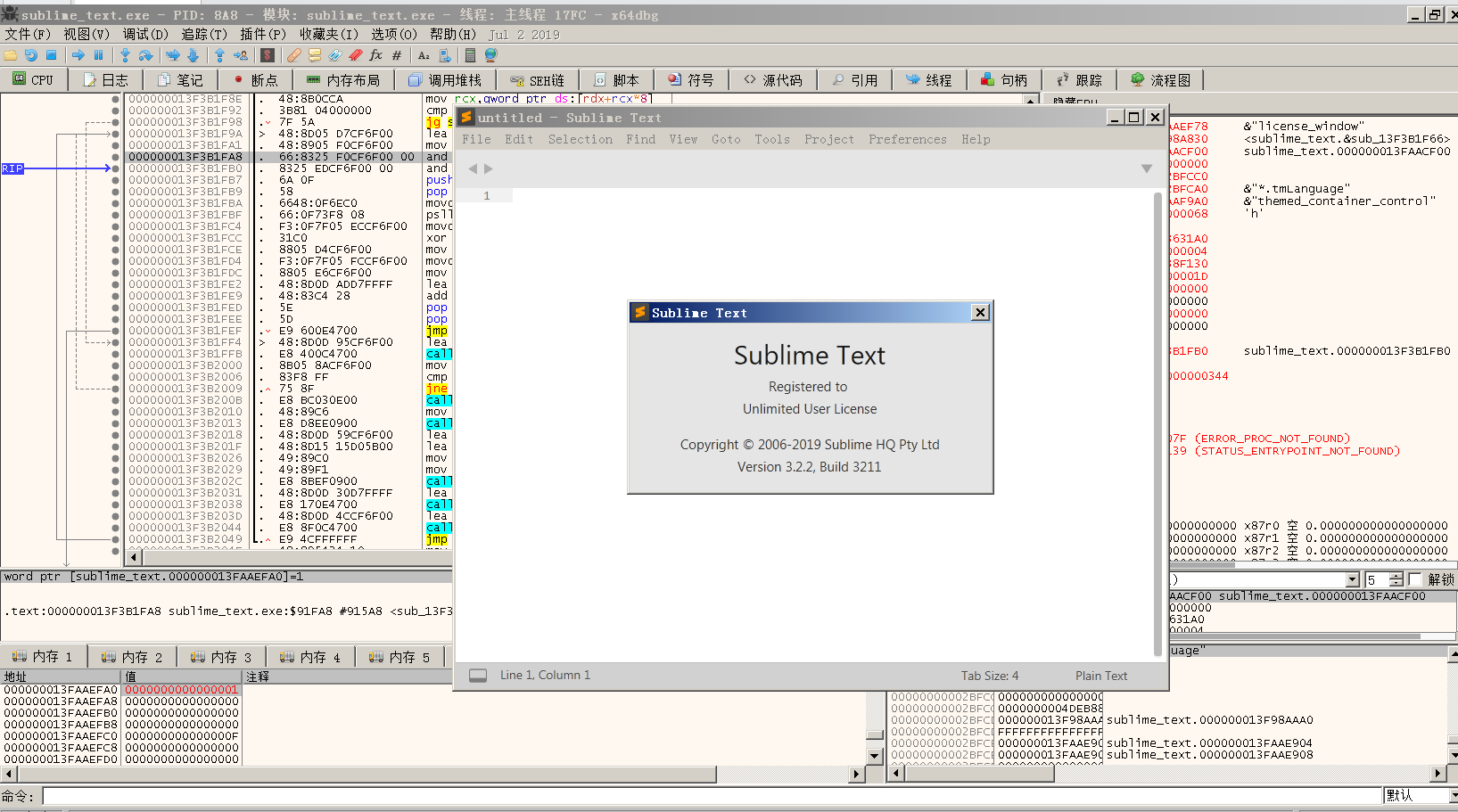Switch to the 日志 log tab
Image resolution: width=1458 pixels, height=812 pixels.
pyautogui.click(x=105, y=80)
